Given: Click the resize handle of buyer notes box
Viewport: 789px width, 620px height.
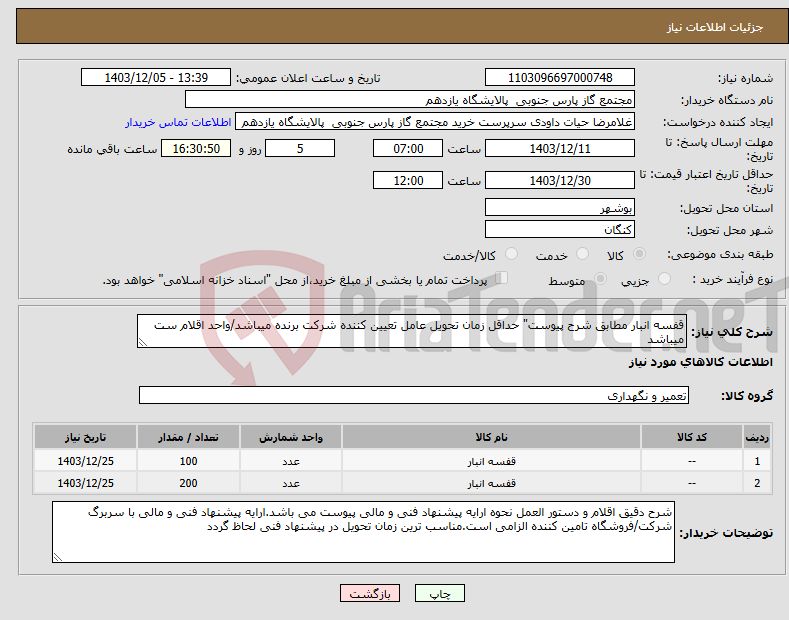Looking at the screenshot, I should click(57, 557).
